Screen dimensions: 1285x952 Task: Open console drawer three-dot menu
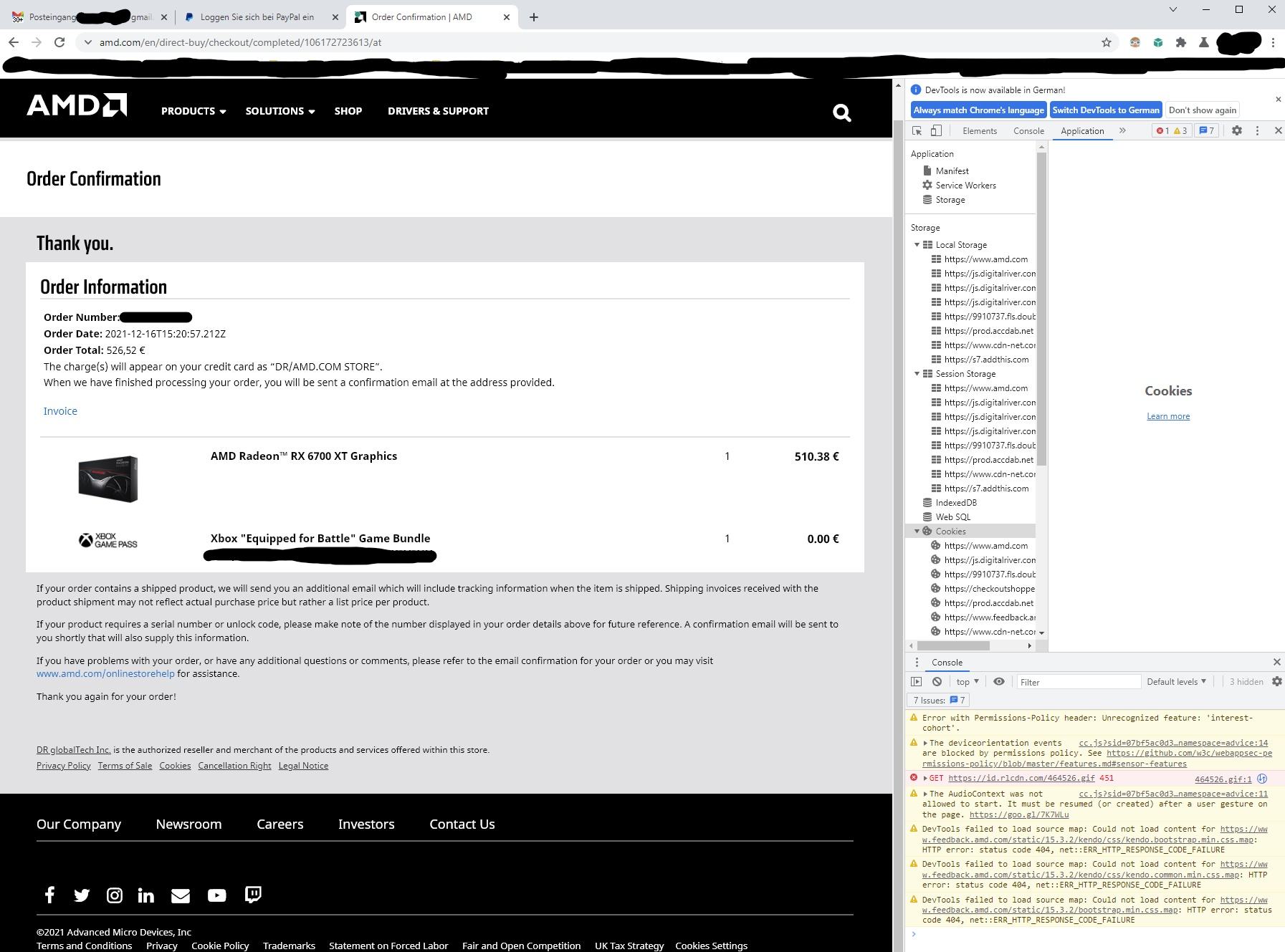click(917, 662)
